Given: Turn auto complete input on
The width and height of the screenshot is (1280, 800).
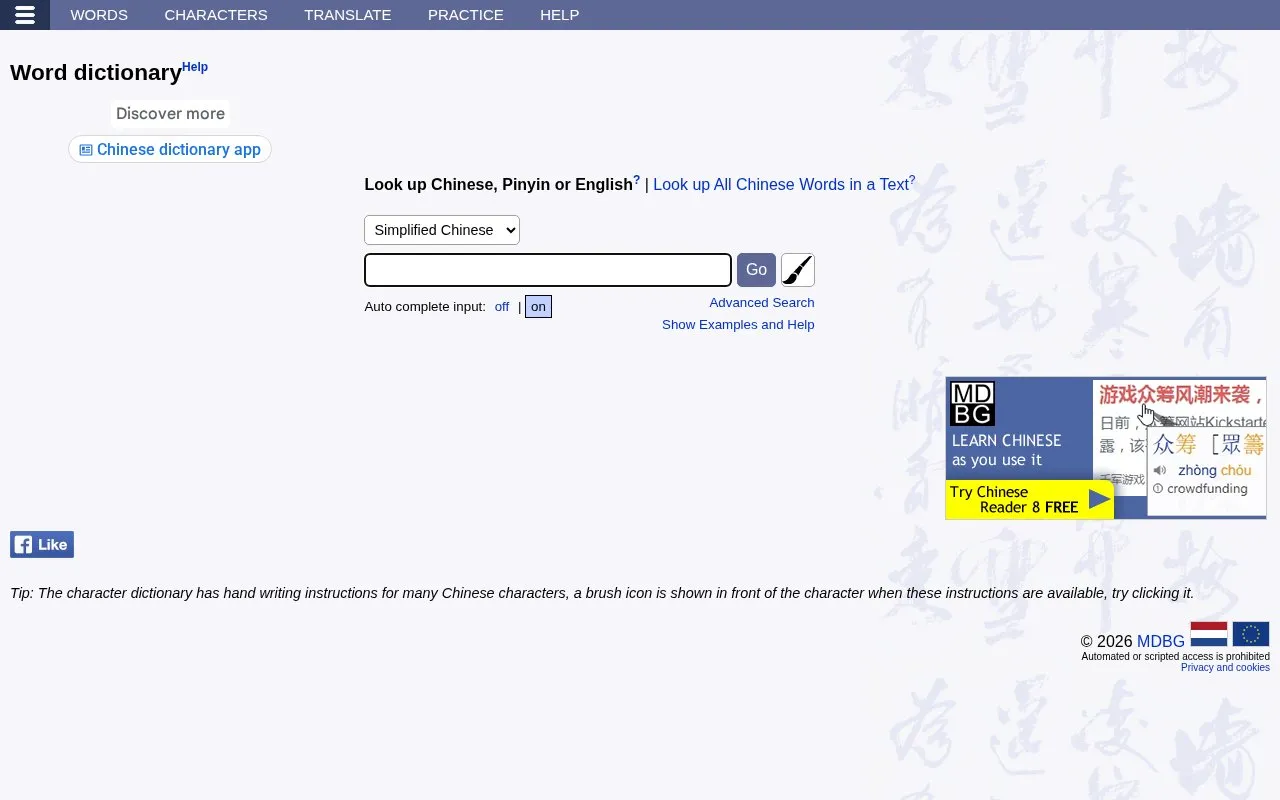Looking at the screenshot, I should pyautogui.click(x=538, y=307).
